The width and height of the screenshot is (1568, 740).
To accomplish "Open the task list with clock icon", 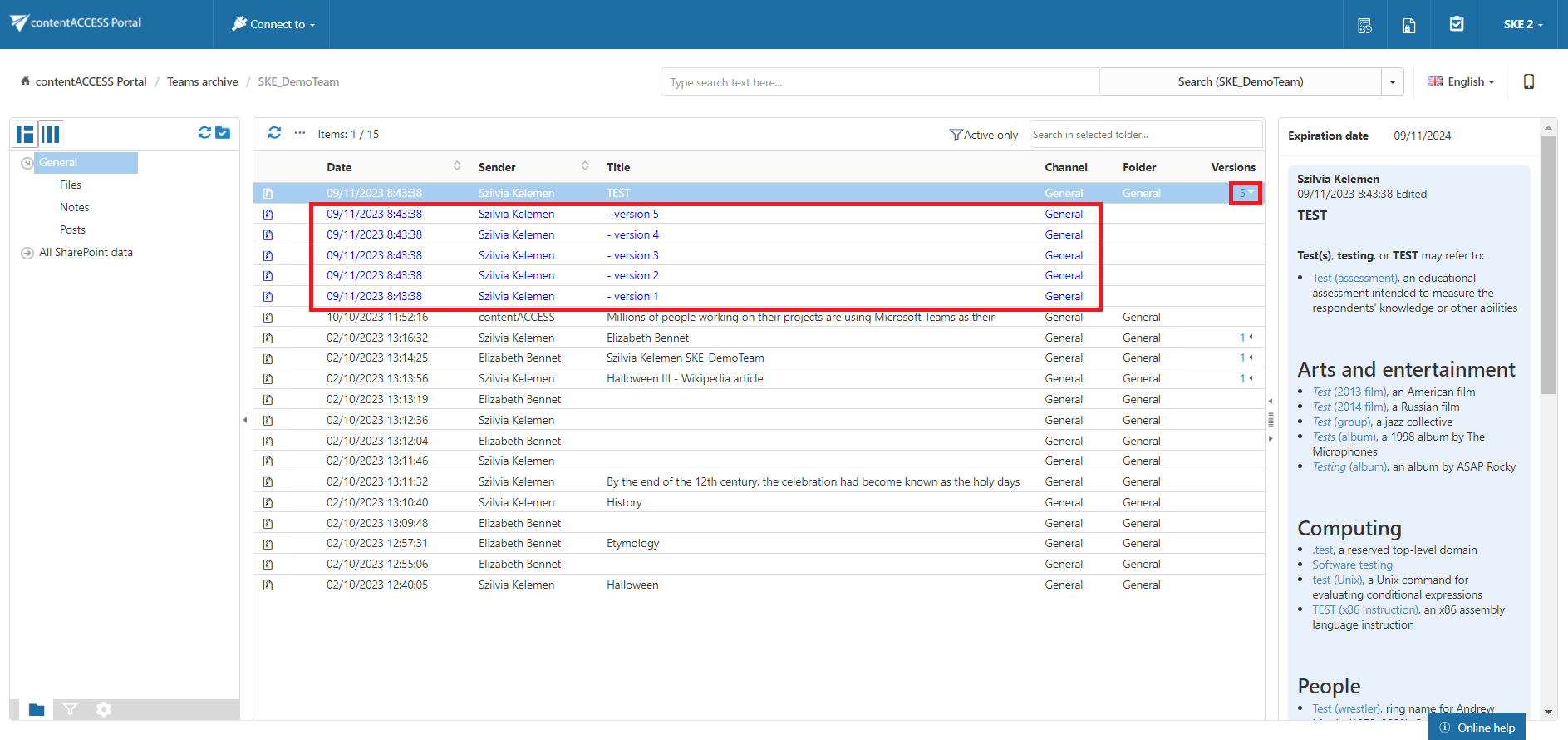I will 1364,25.
